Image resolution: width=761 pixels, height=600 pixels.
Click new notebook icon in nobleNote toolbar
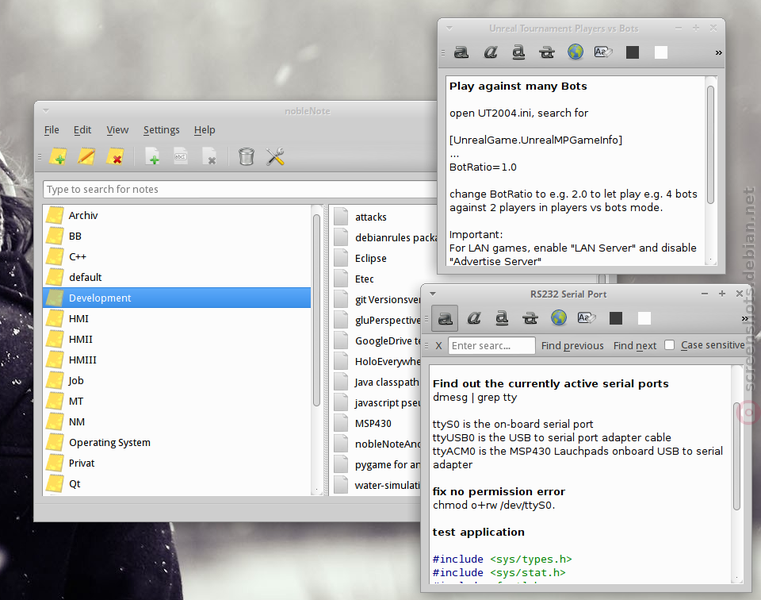58,157
